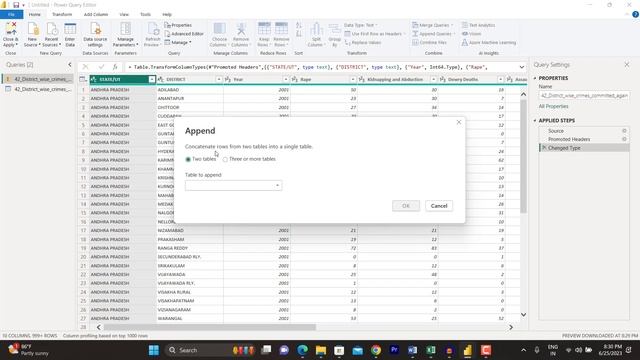Open the Manage dropdown in Query group
Viewport: 640px width, 360px height.
tap(178, 42)
